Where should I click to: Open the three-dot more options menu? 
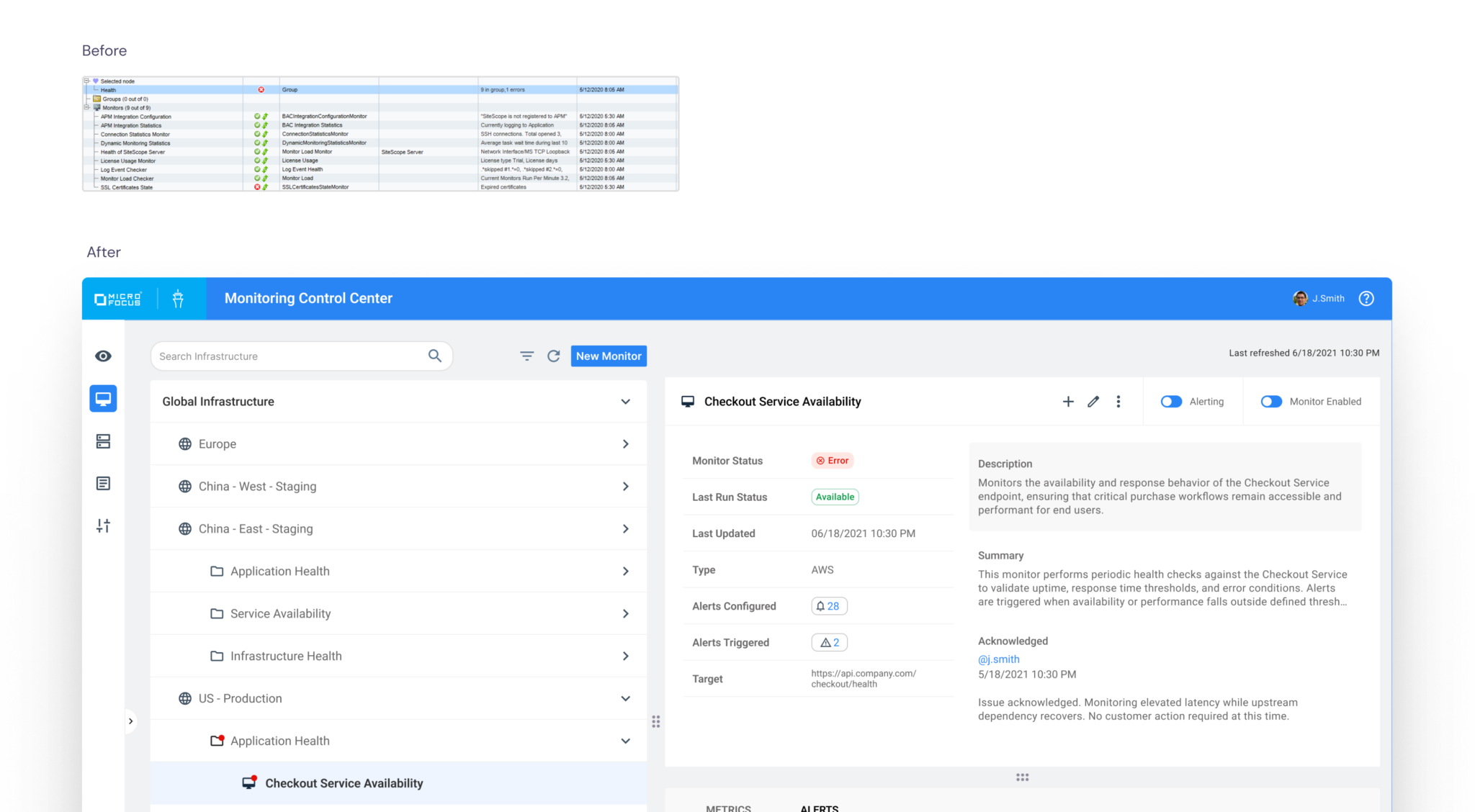pos(1118,402)
